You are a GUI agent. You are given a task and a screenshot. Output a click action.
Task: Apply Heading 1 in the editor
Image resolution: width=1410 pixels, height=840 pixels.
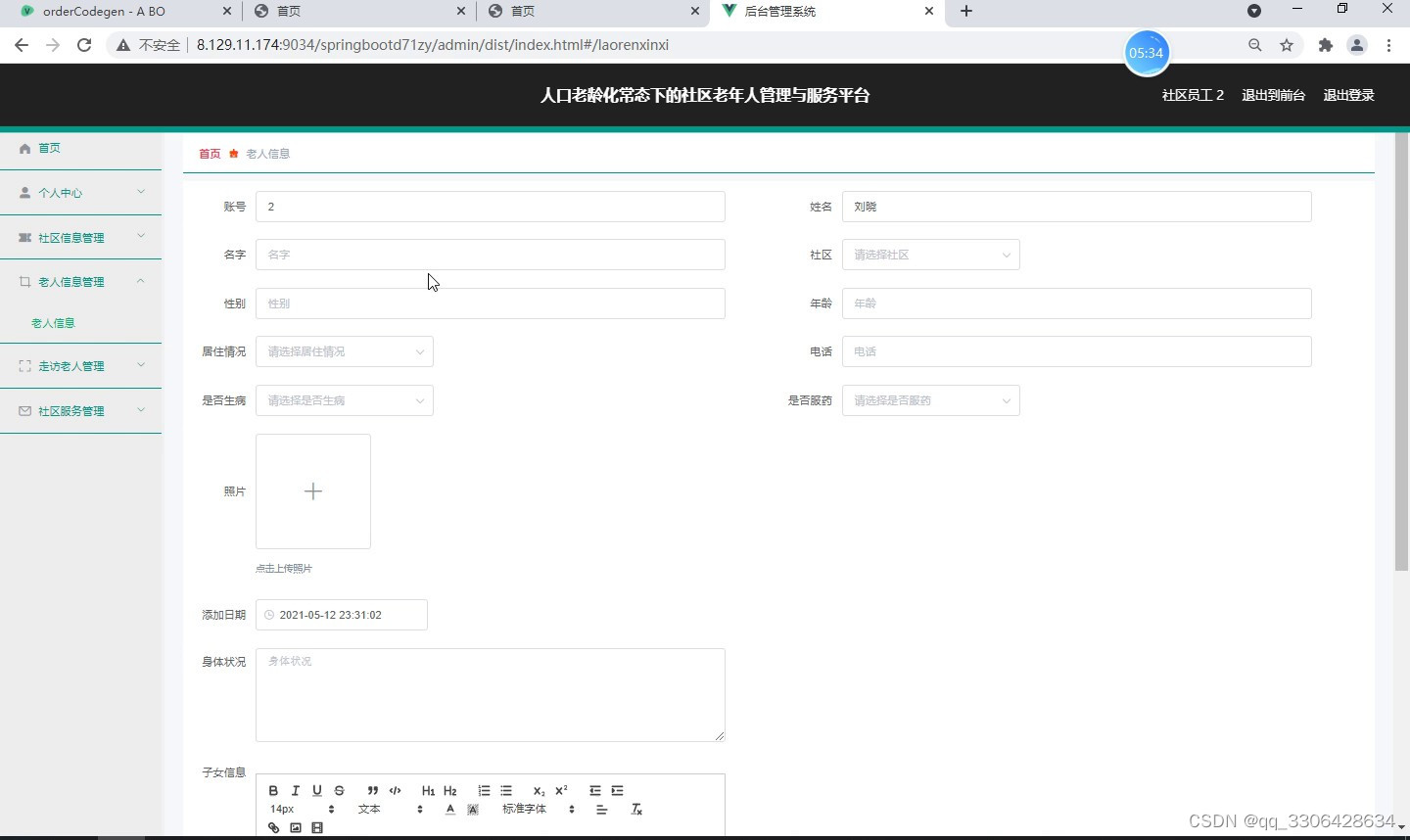click(x=428, y=790)
